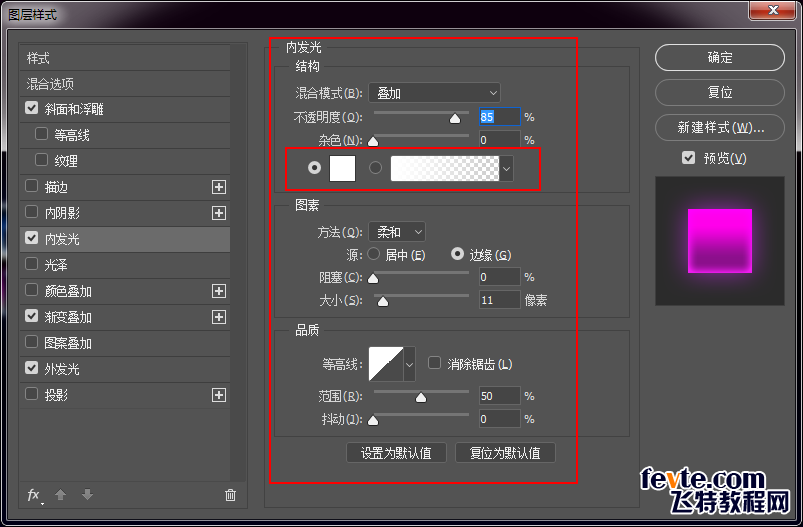Open 外发光 settings row
The height and width of the screenshot is (527, 803).
[125, 369]
